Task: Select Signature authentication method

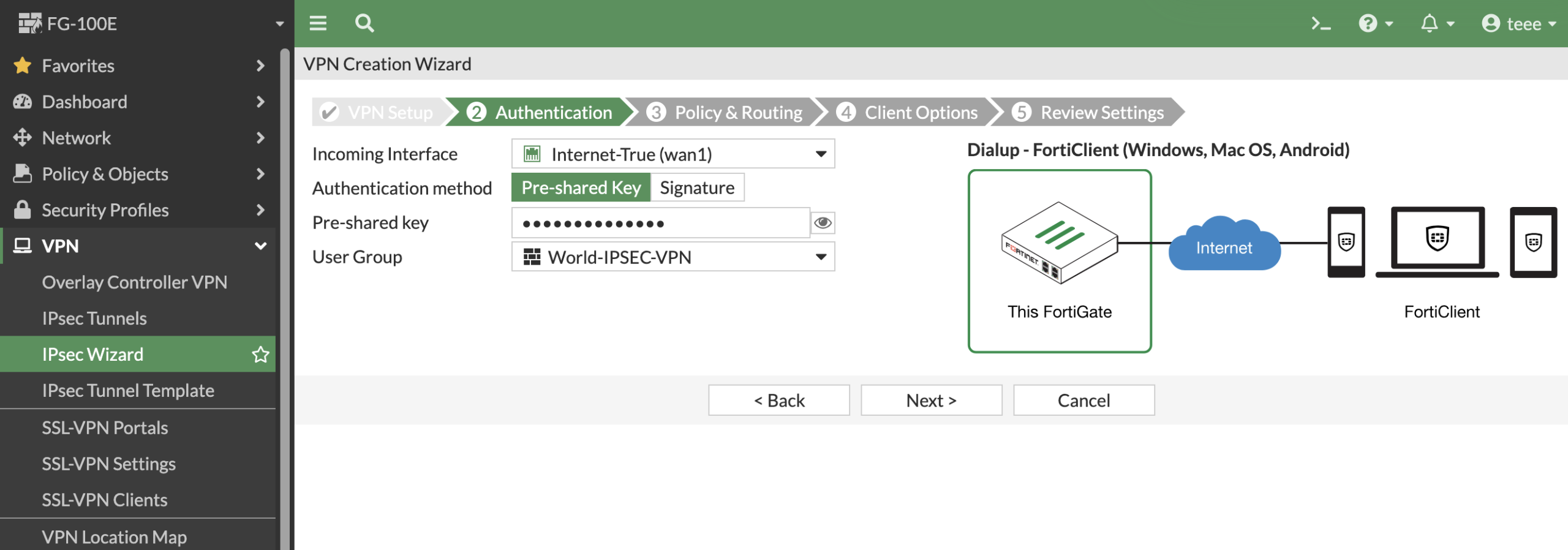Action: (x=697, y=187)
